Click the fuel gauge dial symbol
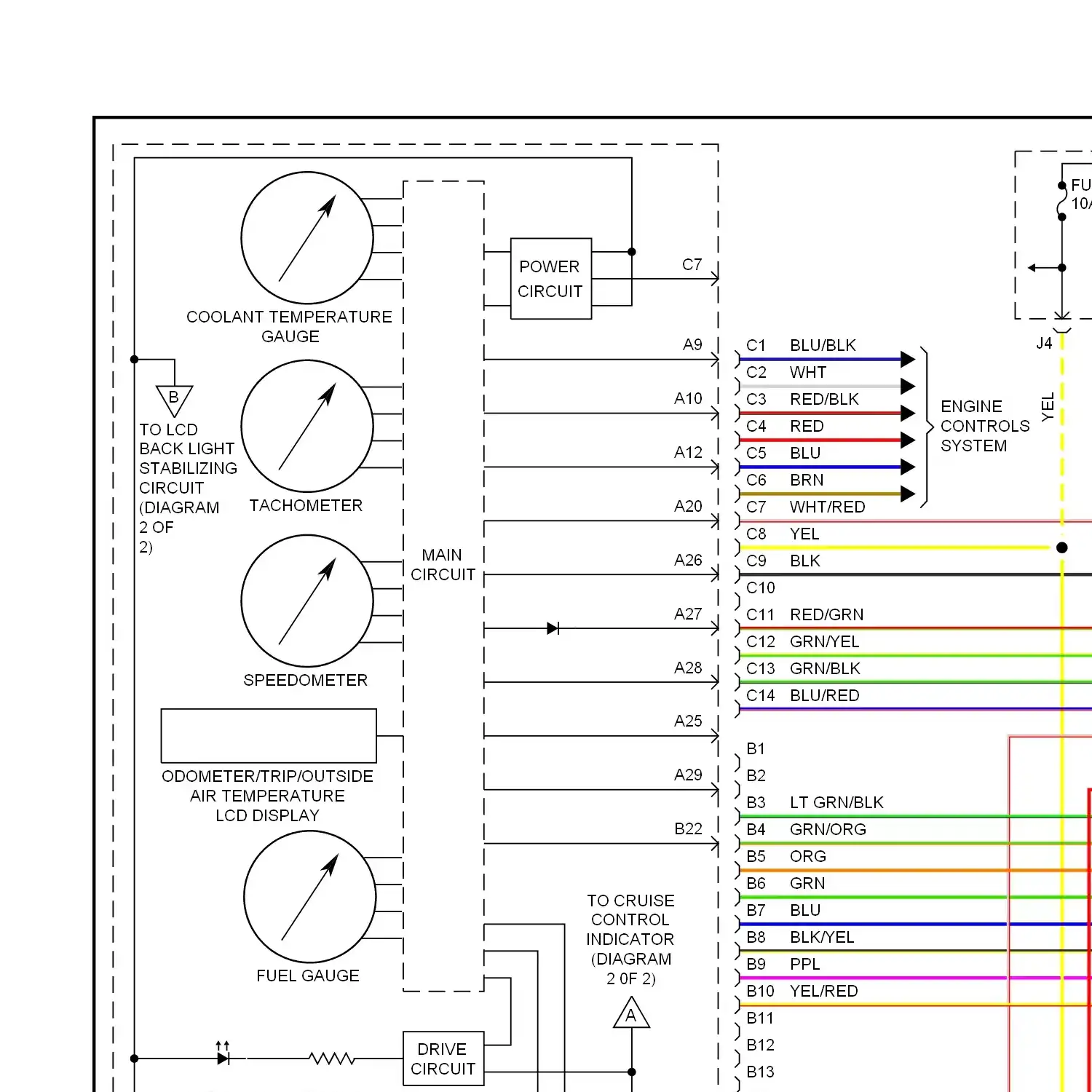 (310, 898)
